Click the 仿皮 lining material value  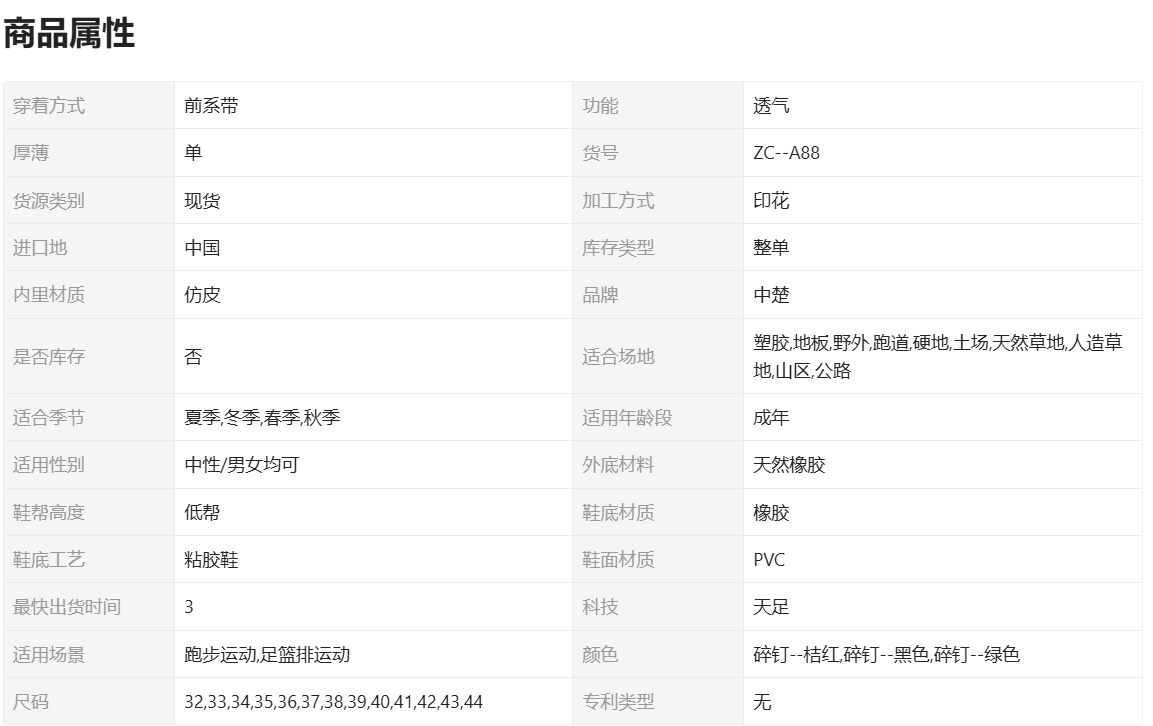click(x=202, y=296)
